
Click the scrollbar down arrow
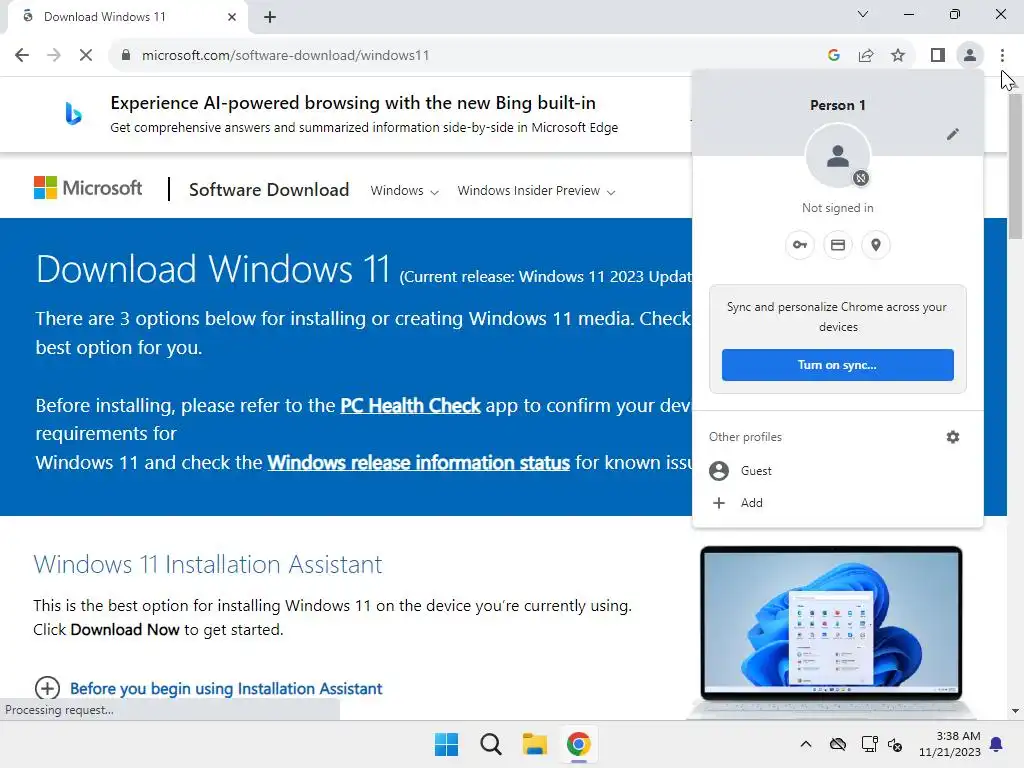(1015, 711)
